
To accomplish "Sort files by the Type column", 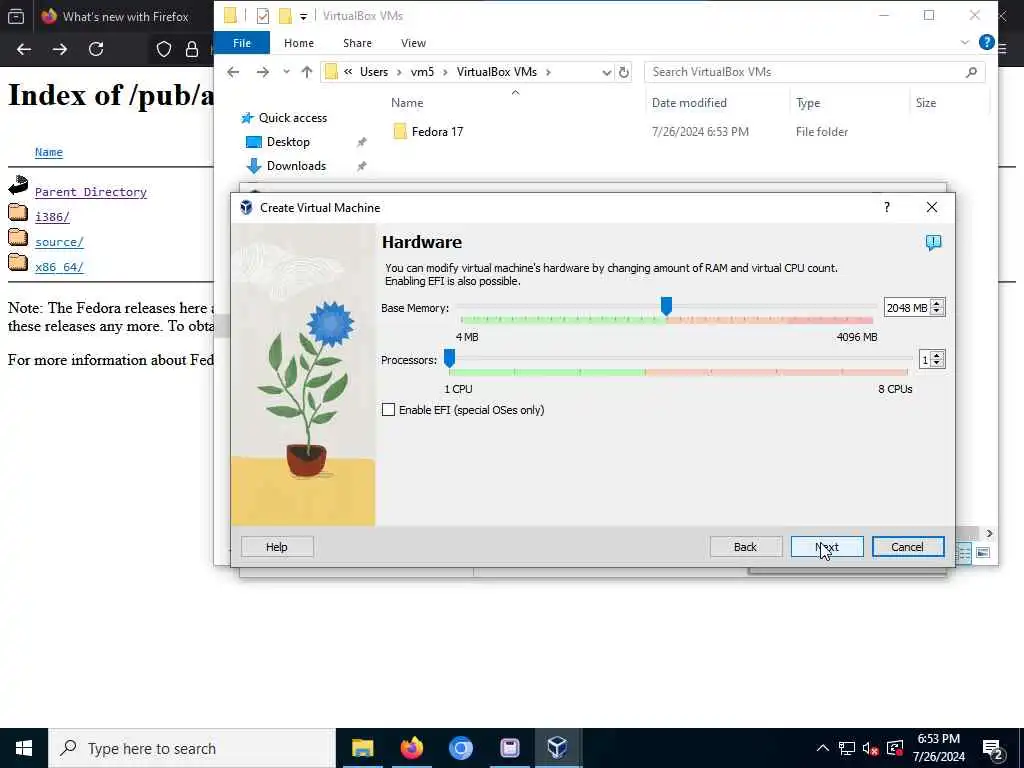I will coord(808,103).
